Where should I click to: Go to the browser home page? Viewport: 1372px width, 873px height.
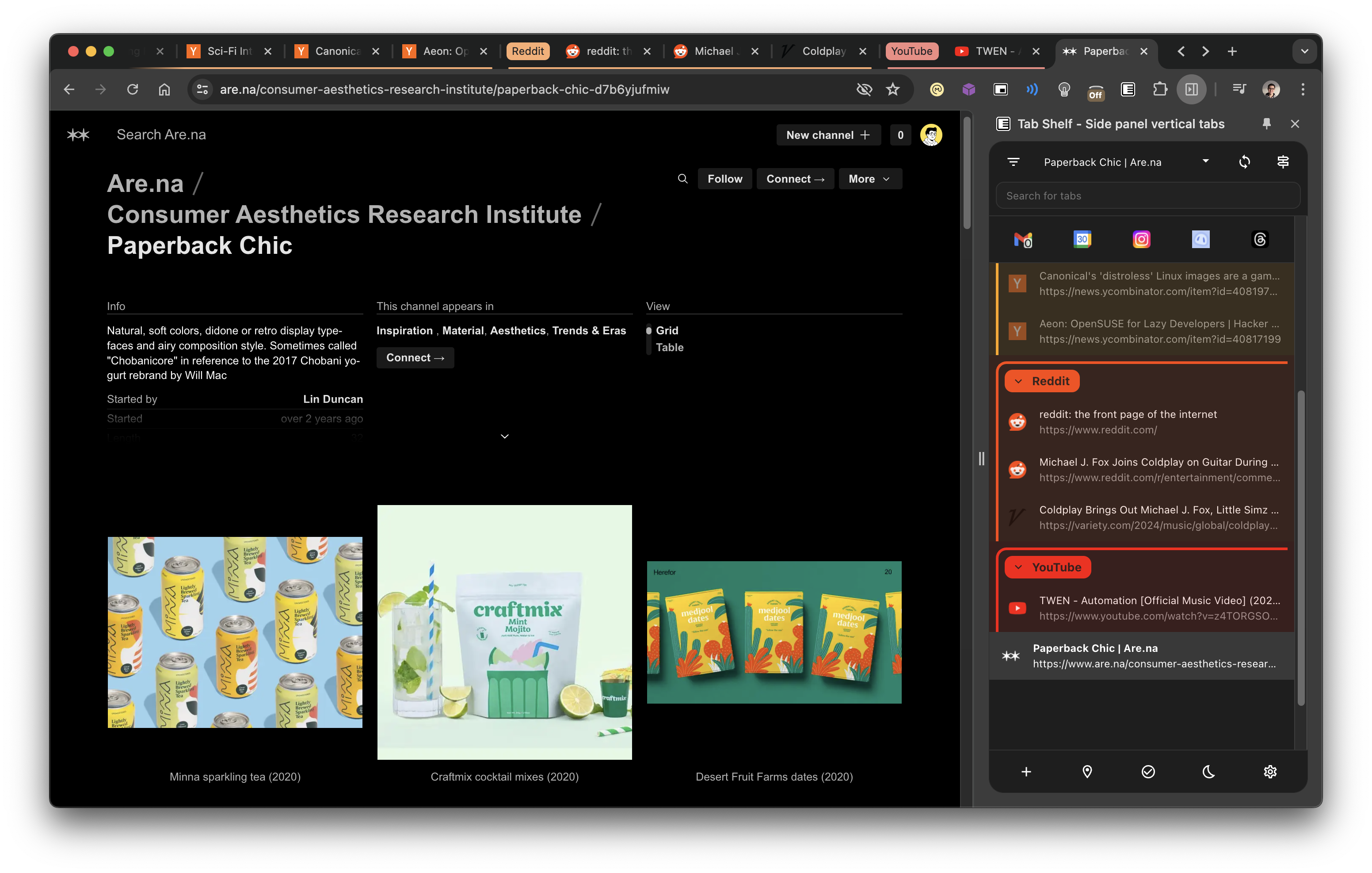pos(164,89)
